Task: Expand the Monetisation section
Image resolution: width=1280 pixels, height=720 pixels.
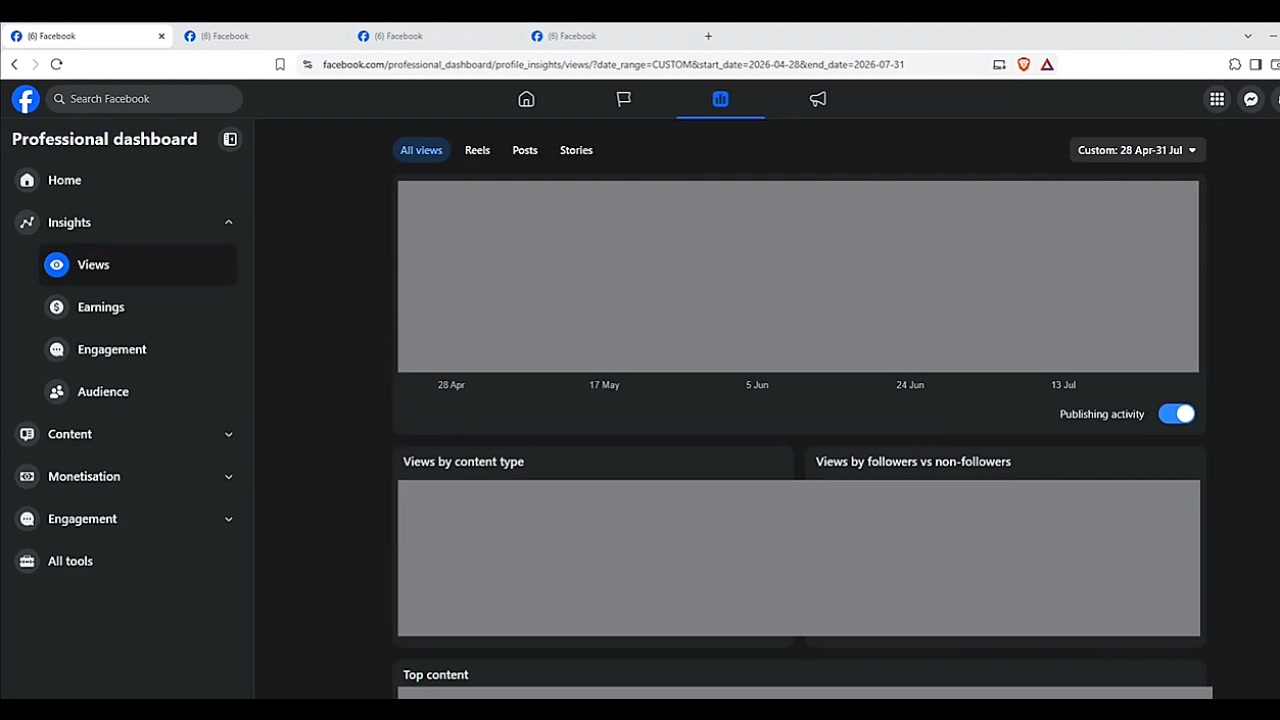Action: (126, 477)
